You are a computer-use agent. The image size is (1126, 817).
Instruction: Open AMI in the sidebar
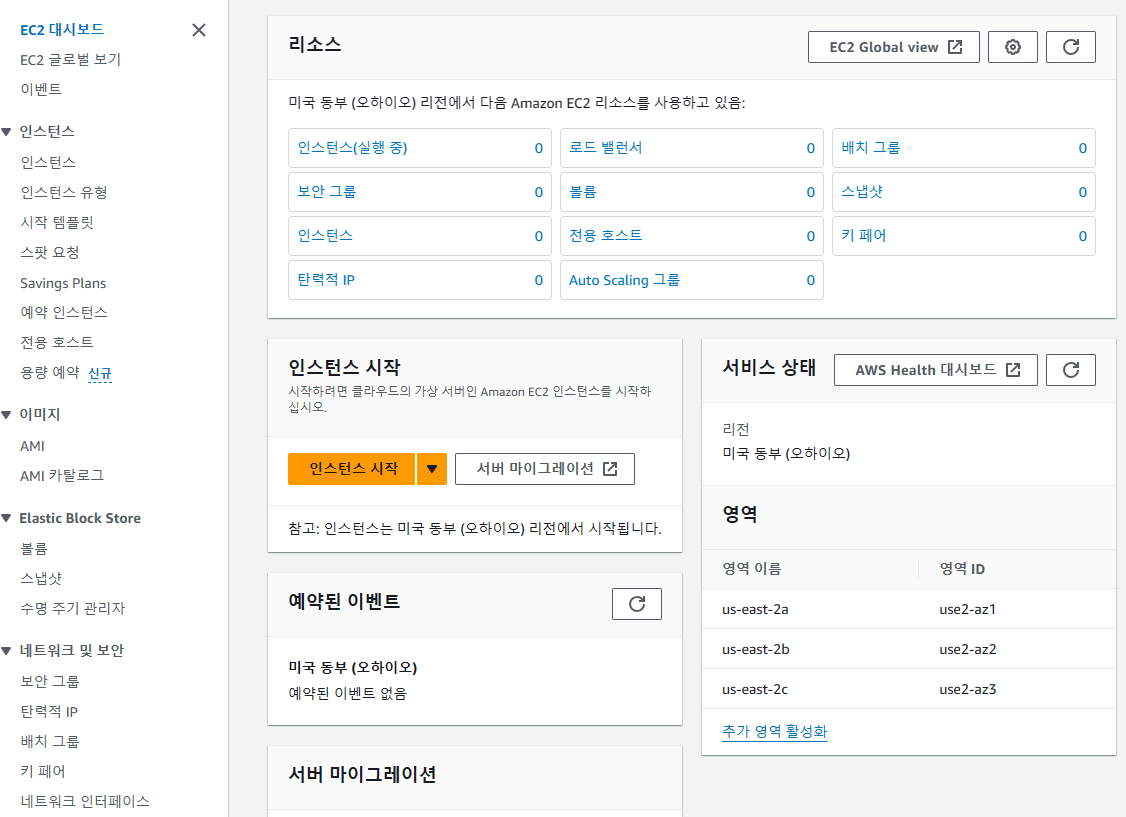pos(32,446)
